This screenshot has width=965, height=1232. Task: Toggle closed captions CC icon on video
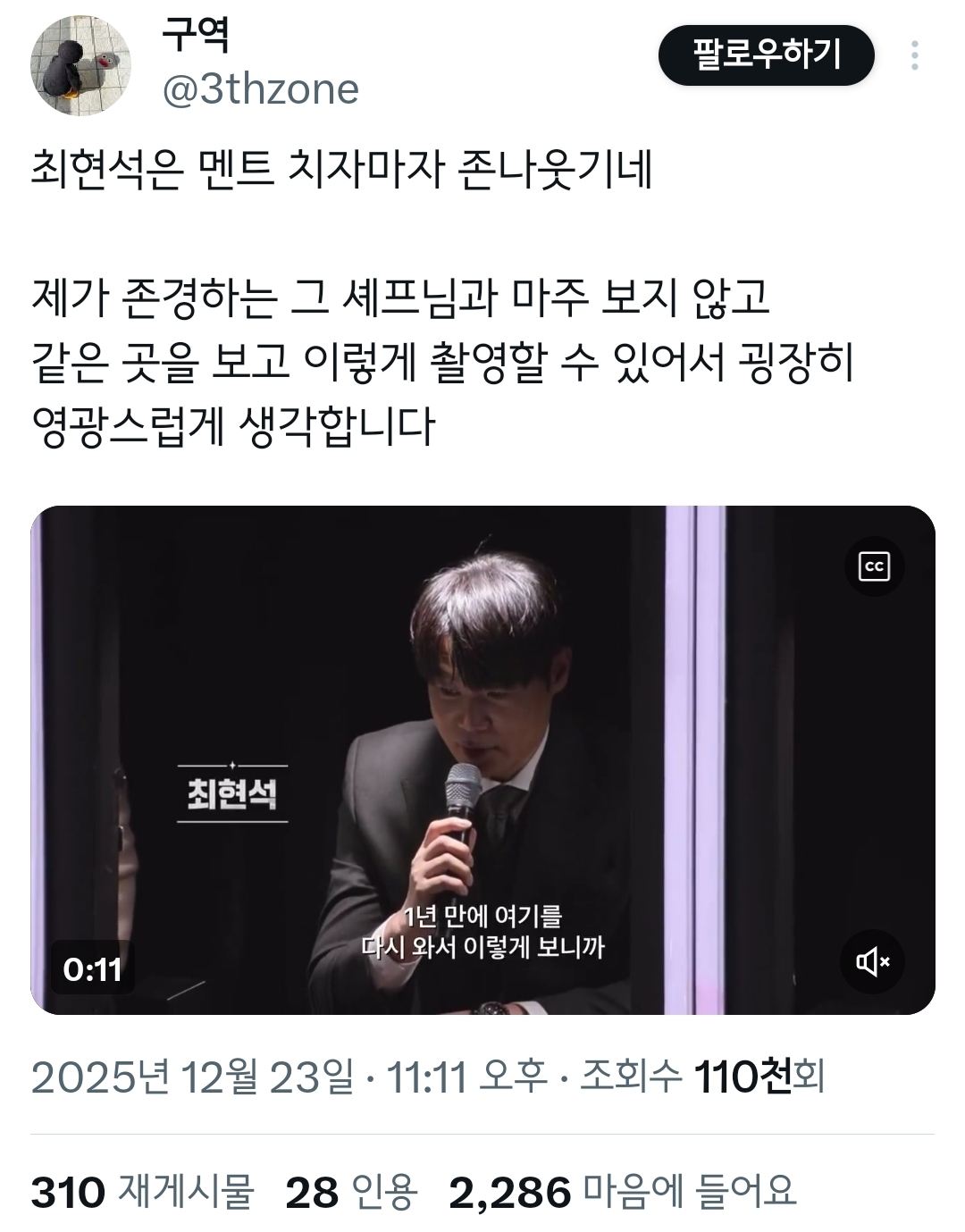tap(874, 566)
